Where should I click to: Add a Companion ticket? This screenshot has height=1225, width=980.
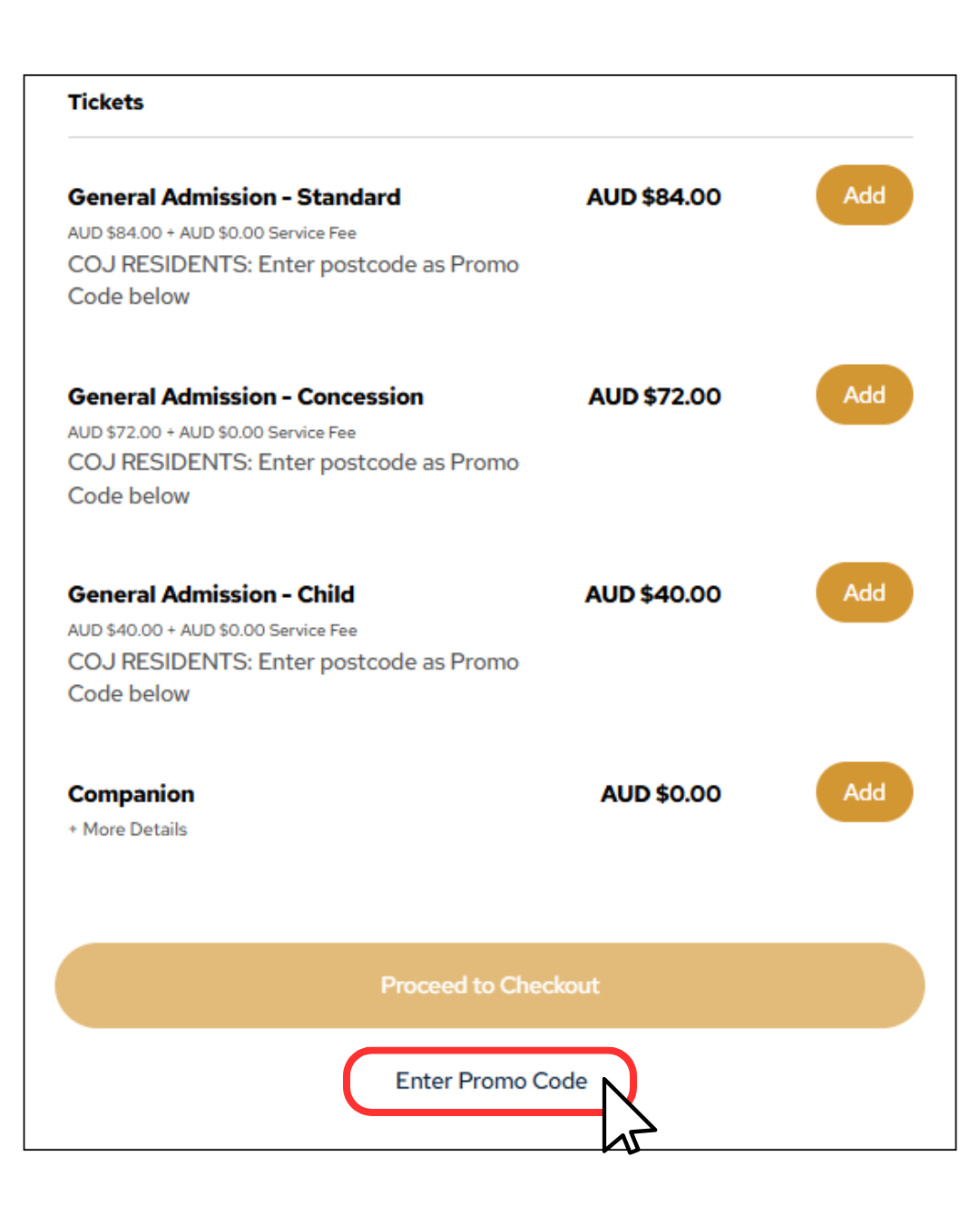pos(864,792)
